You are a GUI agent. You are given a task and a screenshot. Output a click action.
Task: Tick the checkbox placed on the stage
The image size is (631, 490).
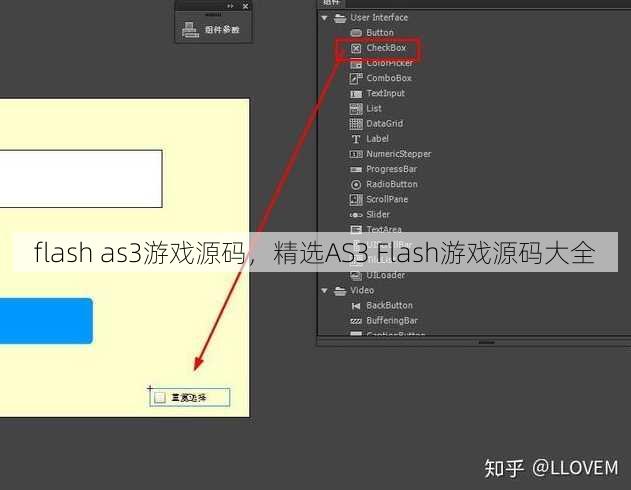(160, 398)
